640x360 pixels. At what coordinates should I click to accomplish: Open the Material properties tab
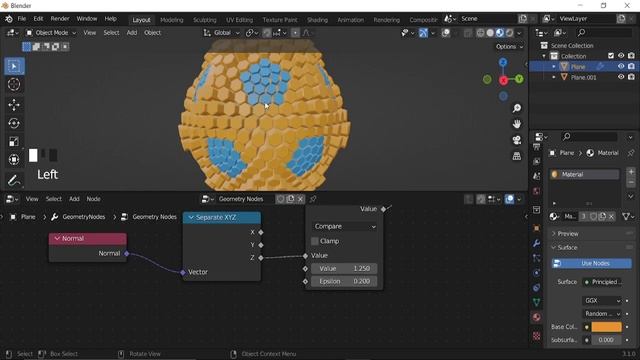tap(537, 317)
